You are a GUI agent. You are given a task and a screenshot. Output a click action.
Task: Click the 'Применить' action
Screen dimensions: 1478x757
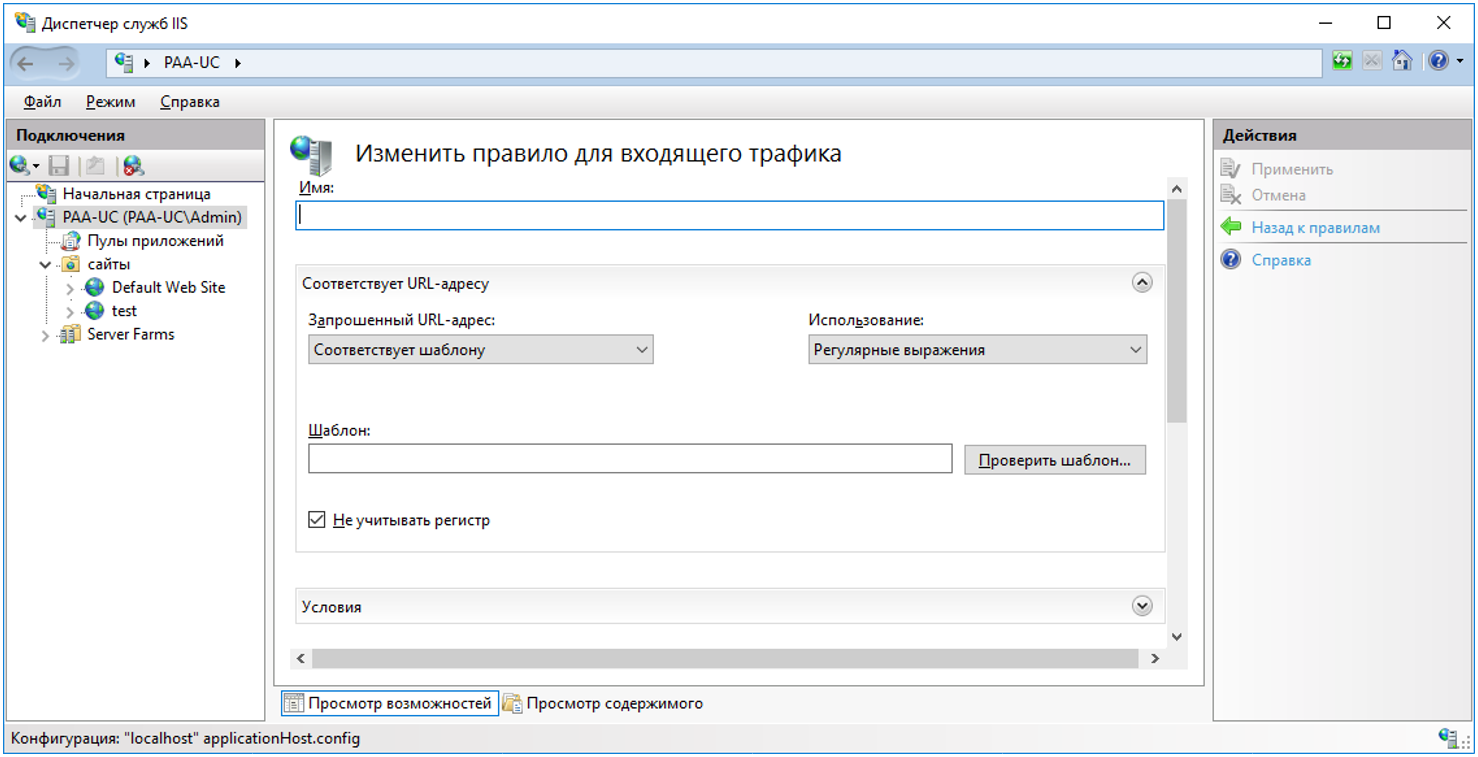1292,169
